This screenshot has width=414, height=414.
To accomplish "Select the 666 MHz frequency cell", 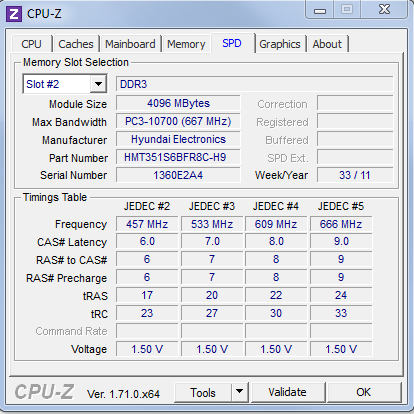I will coord(341,224).
